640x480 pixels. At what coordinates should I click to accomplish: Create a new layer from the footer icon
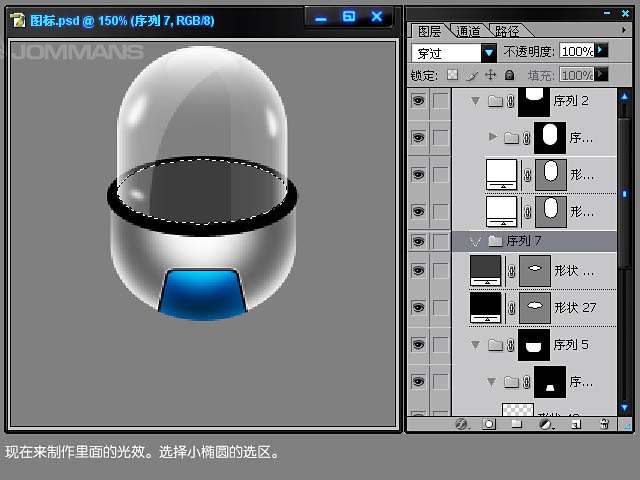(576, 424)
